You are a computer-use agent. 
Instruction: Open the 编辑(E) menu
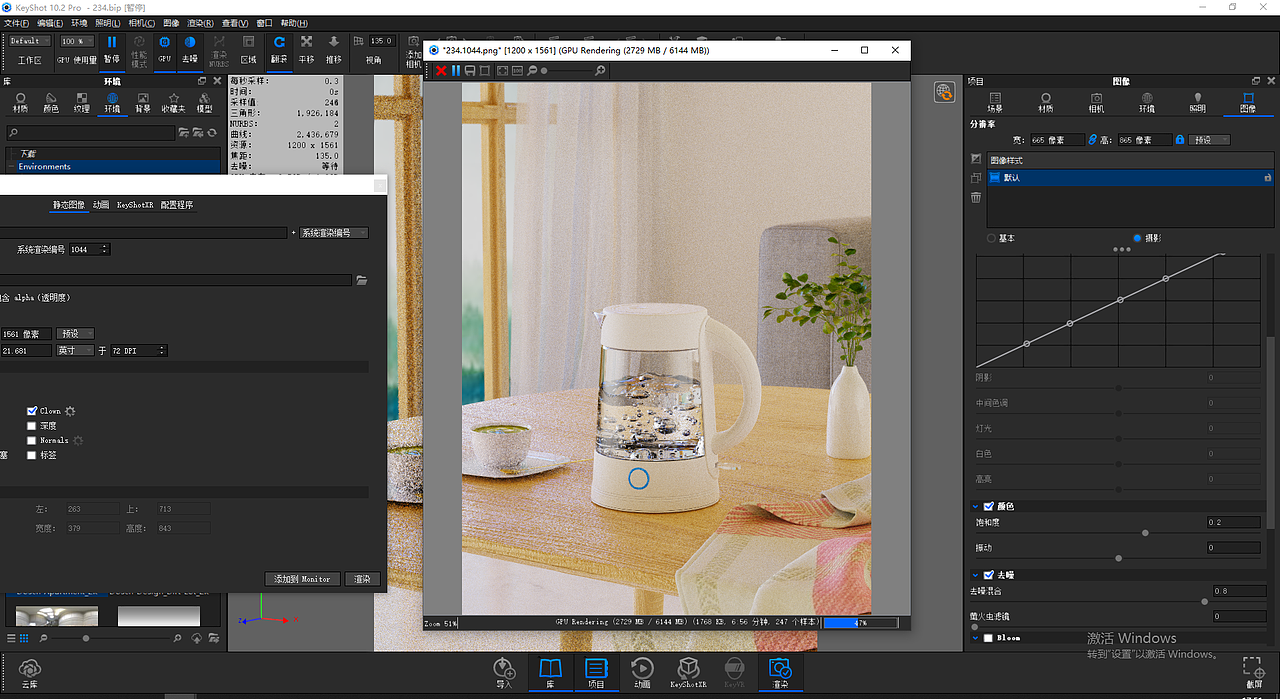[49, 22]
